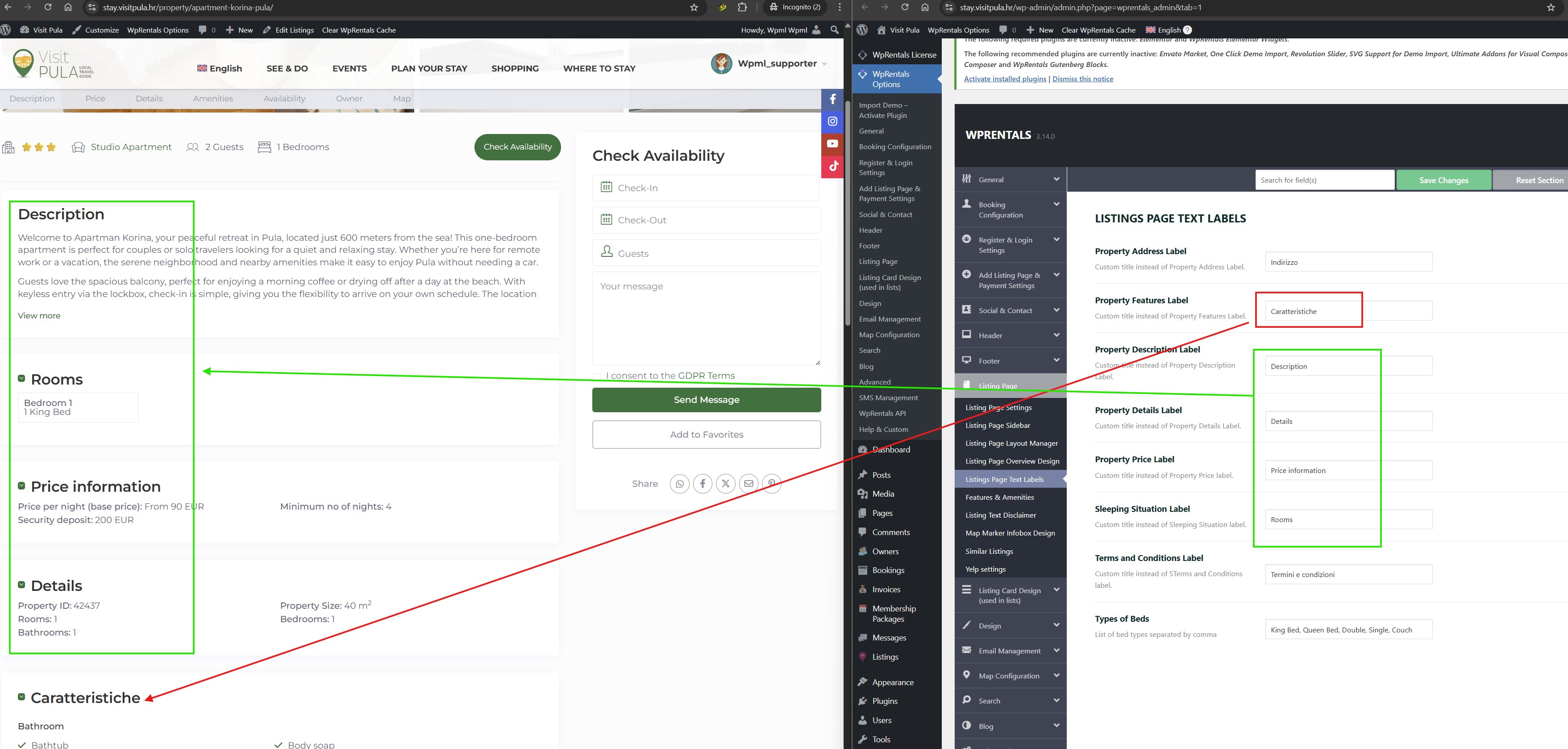Click the green Check Availability pill button
The width and height of the screenshot is (1568, 749).
[517, 147]
